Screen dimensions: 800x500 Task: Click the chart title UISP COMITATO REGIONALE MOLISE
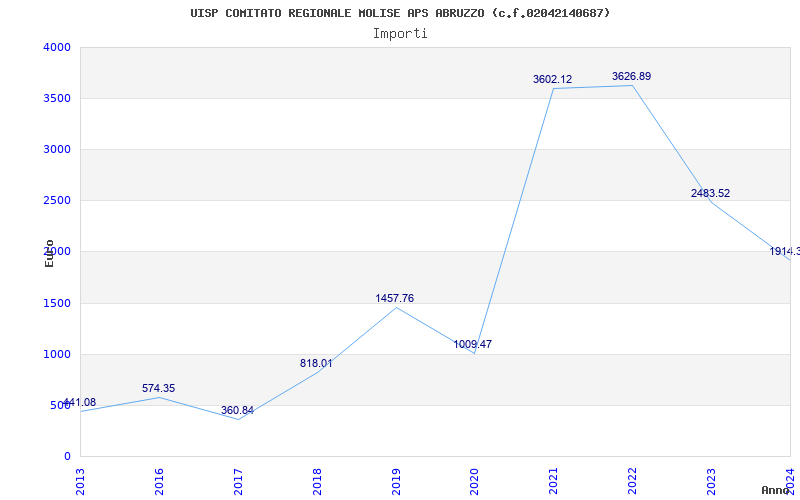coord(400,13)
